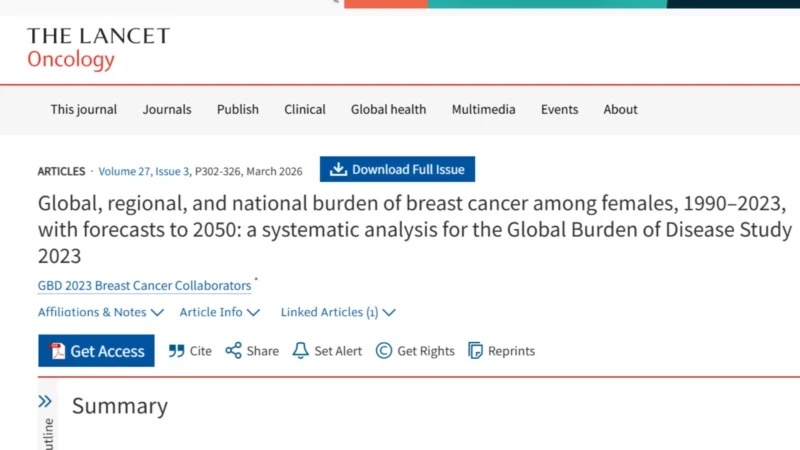The height and width of the screenshot is (450, 800).
Task: Open the Events menu
Action: [559, 109]
